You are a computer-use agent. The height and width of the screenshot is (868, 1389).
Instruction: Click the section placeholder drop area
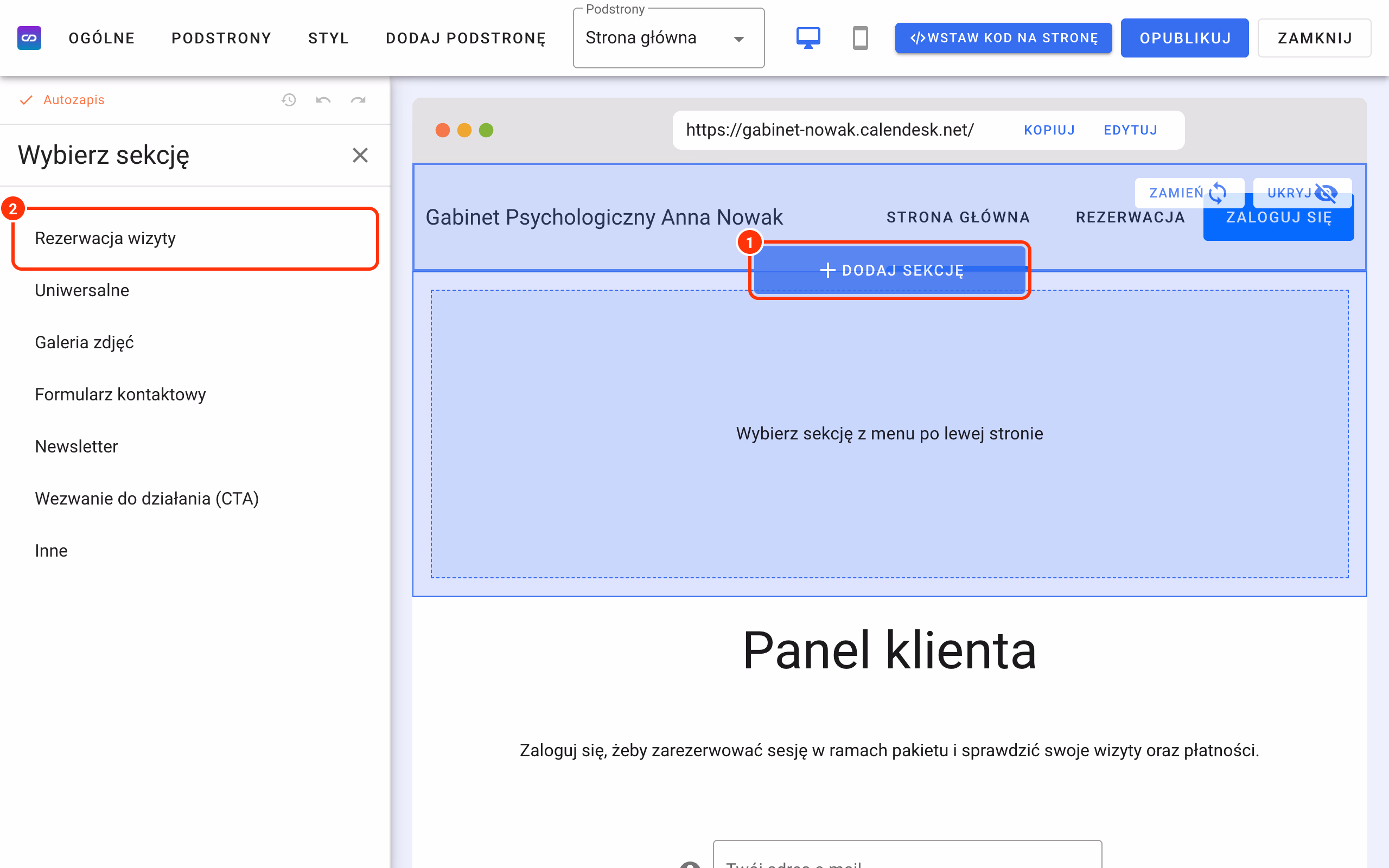click(x=889, y=434)
